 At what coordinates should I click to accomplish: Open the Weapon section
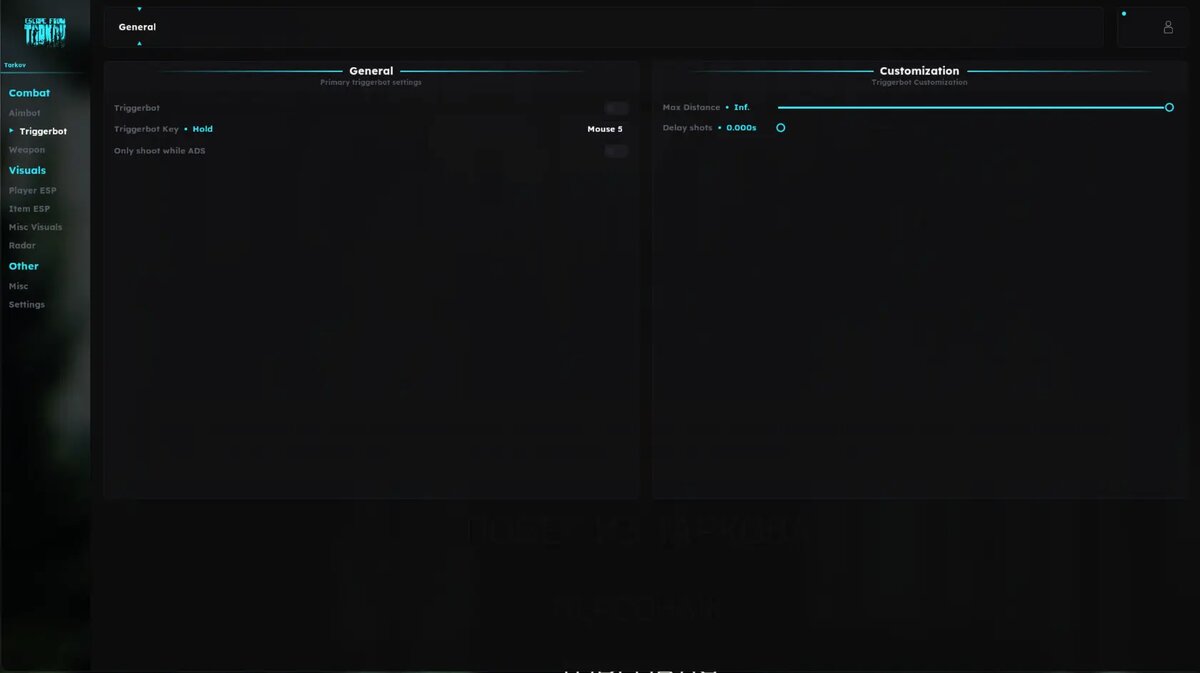click(27, 150)
